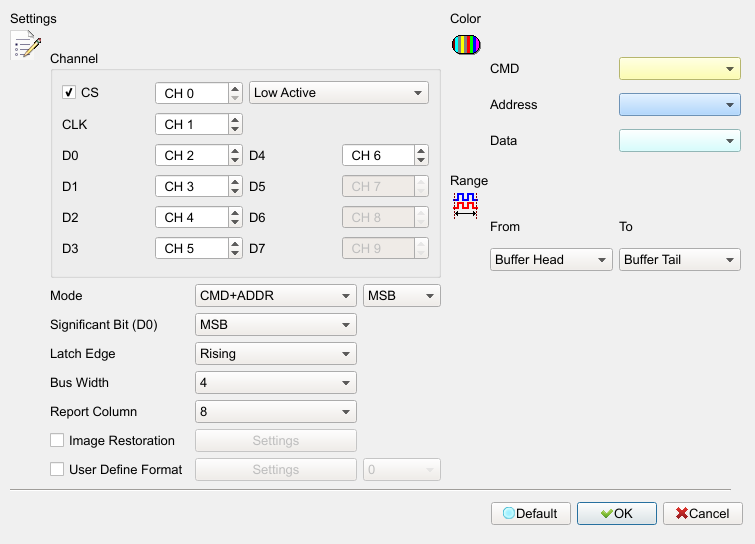Open the To Buffer Tail dropdown
Image resolution: width=755 pixels, height=544 pixels.
tap(679, 259)
